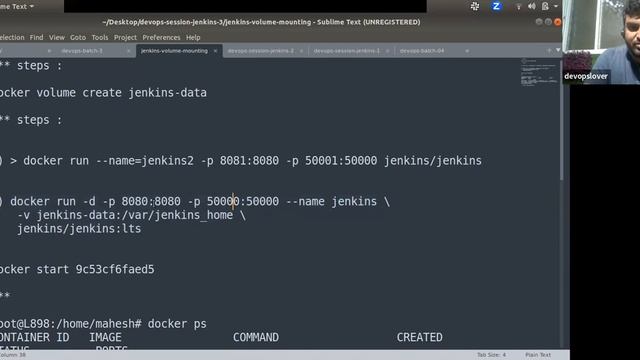Viewport: 640px width, 360px height.
Task: Switch to the jenkins-volume-mounting tab
Action: [x=174, y=51]
